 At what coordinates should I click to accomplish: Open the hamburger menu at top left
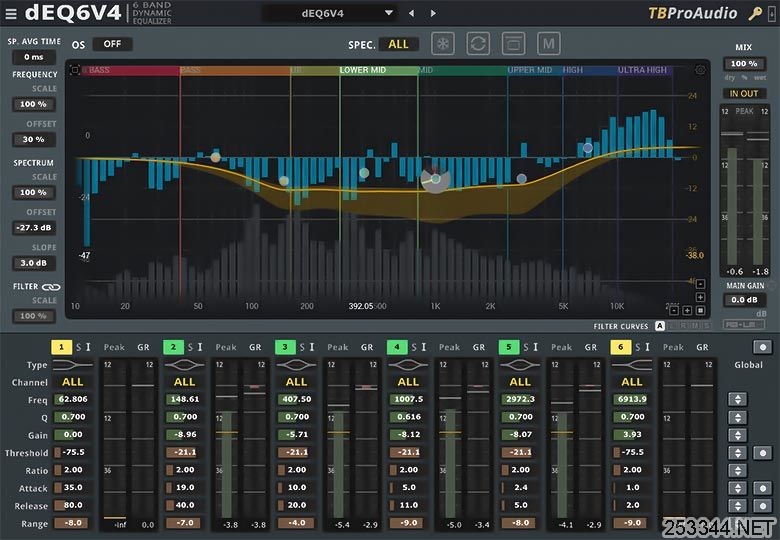pyautogui.click(x=11, y=13)
